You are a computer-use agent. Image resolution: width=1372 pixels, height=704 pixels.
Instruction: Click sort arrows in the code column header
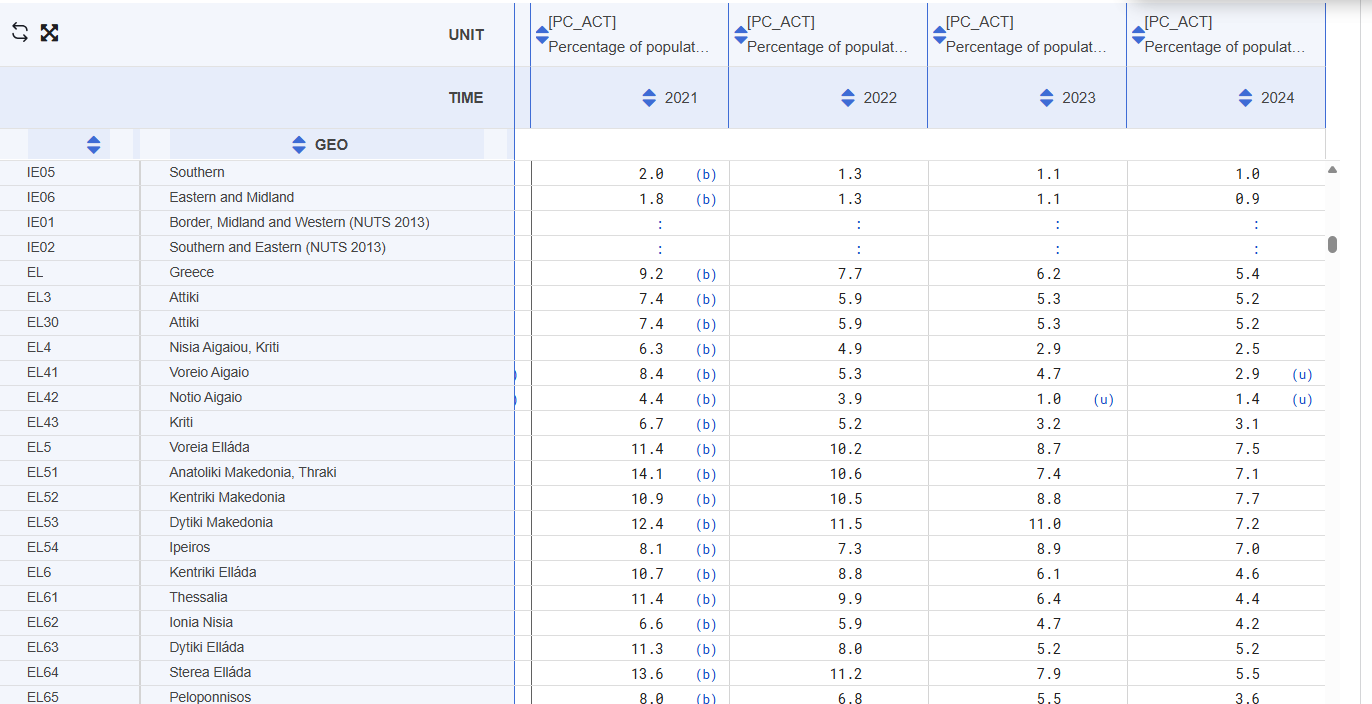click(x=93, y=145)
